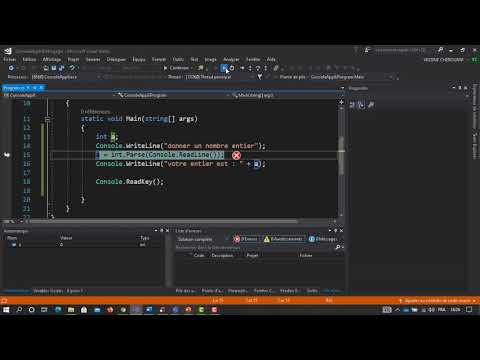Toggle the 0 Erreurs filter
The height and width of the screenshot is (360, 480).
coord(245,239)
